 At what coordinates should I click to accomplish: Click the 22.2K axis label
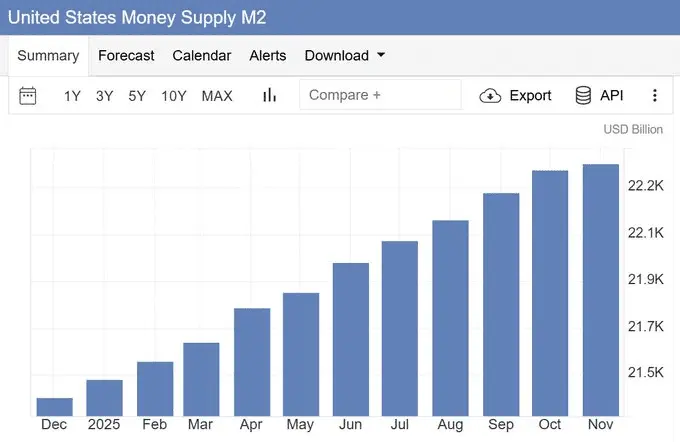pos(646,186)
